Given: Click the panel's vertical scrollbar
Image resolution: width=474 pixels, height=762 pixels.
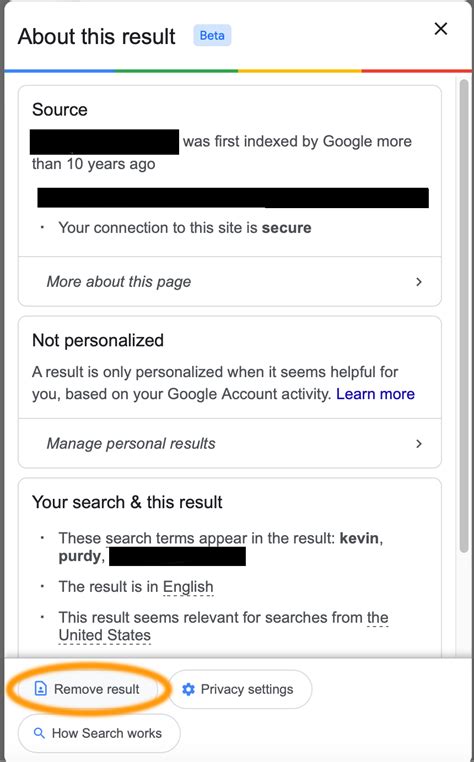Looking at the screenshot, I should pyautogui.click(x=464, y=316).
